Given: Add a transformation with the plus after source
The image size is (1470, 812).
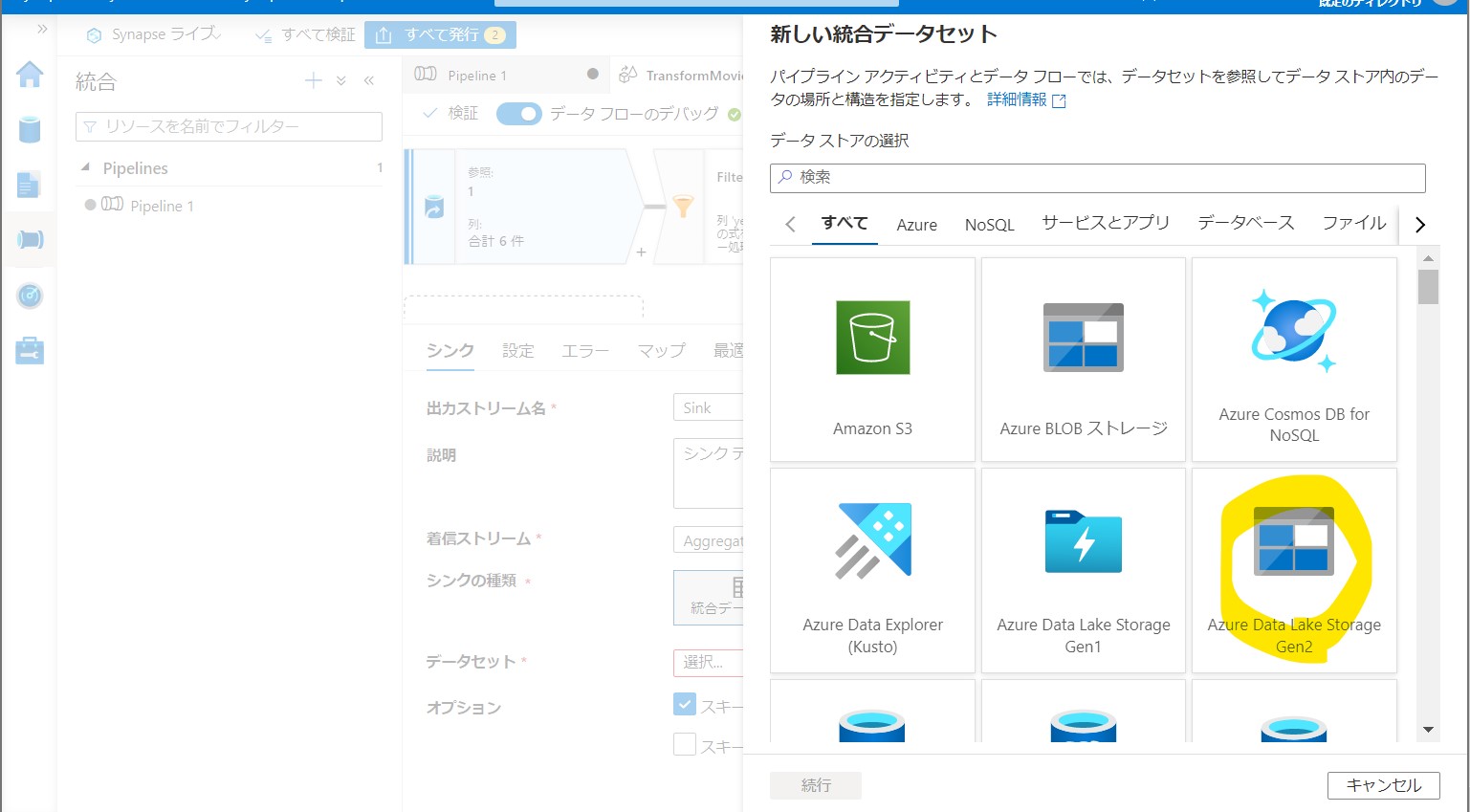Looking at the screenshot, I should pyautogui.click(x=641, y=252).
